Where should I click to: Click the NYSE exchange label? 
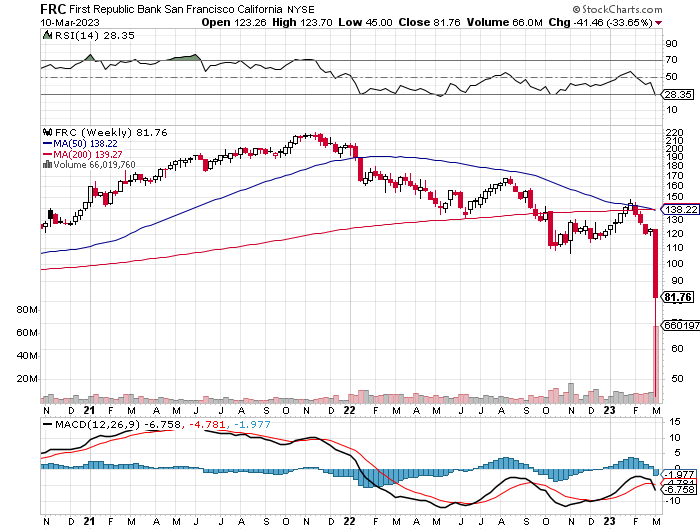[x=301, y=10]
